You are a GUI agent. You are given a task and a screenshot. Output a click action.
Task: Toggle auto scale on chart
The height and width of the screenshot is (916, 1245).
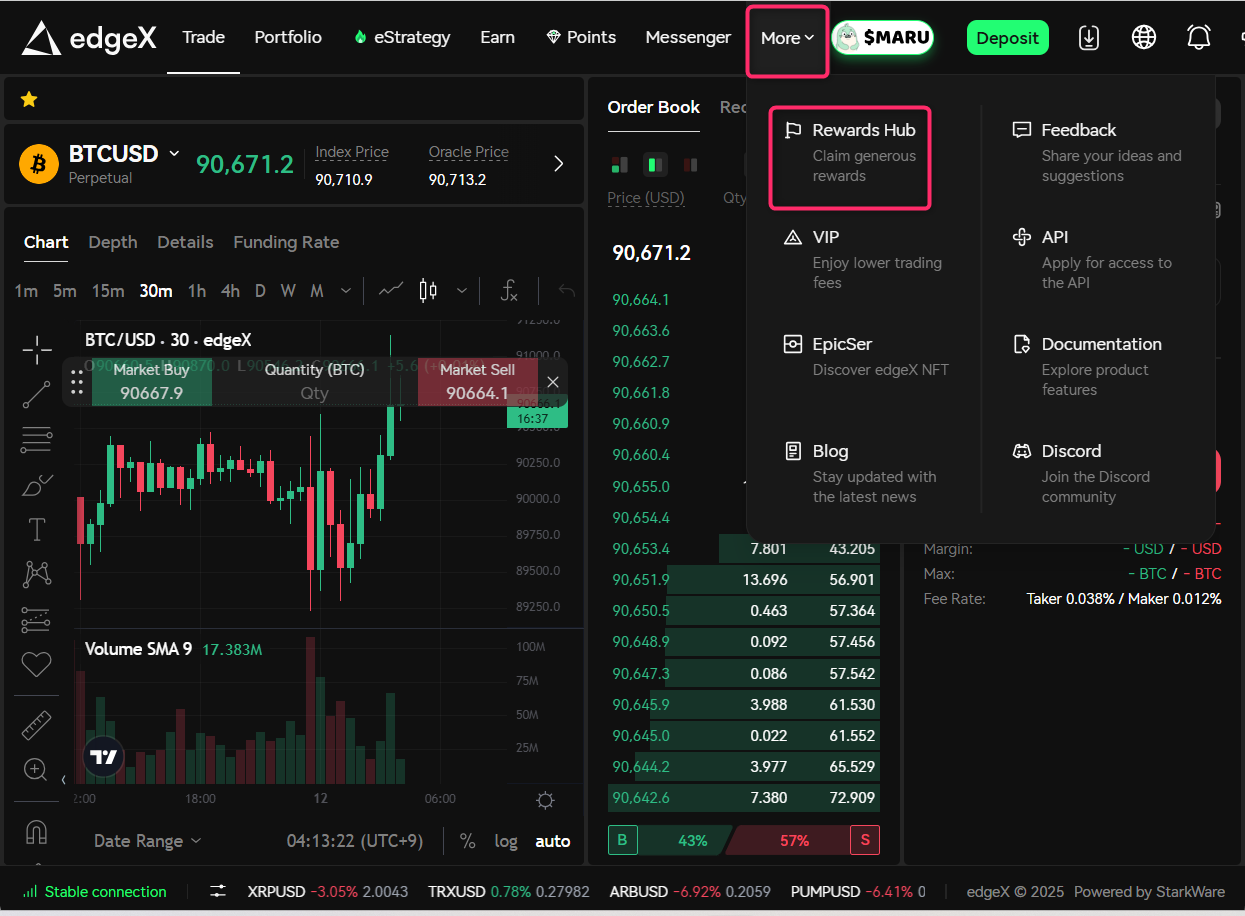pyautogui.click(x=552, y=841)
